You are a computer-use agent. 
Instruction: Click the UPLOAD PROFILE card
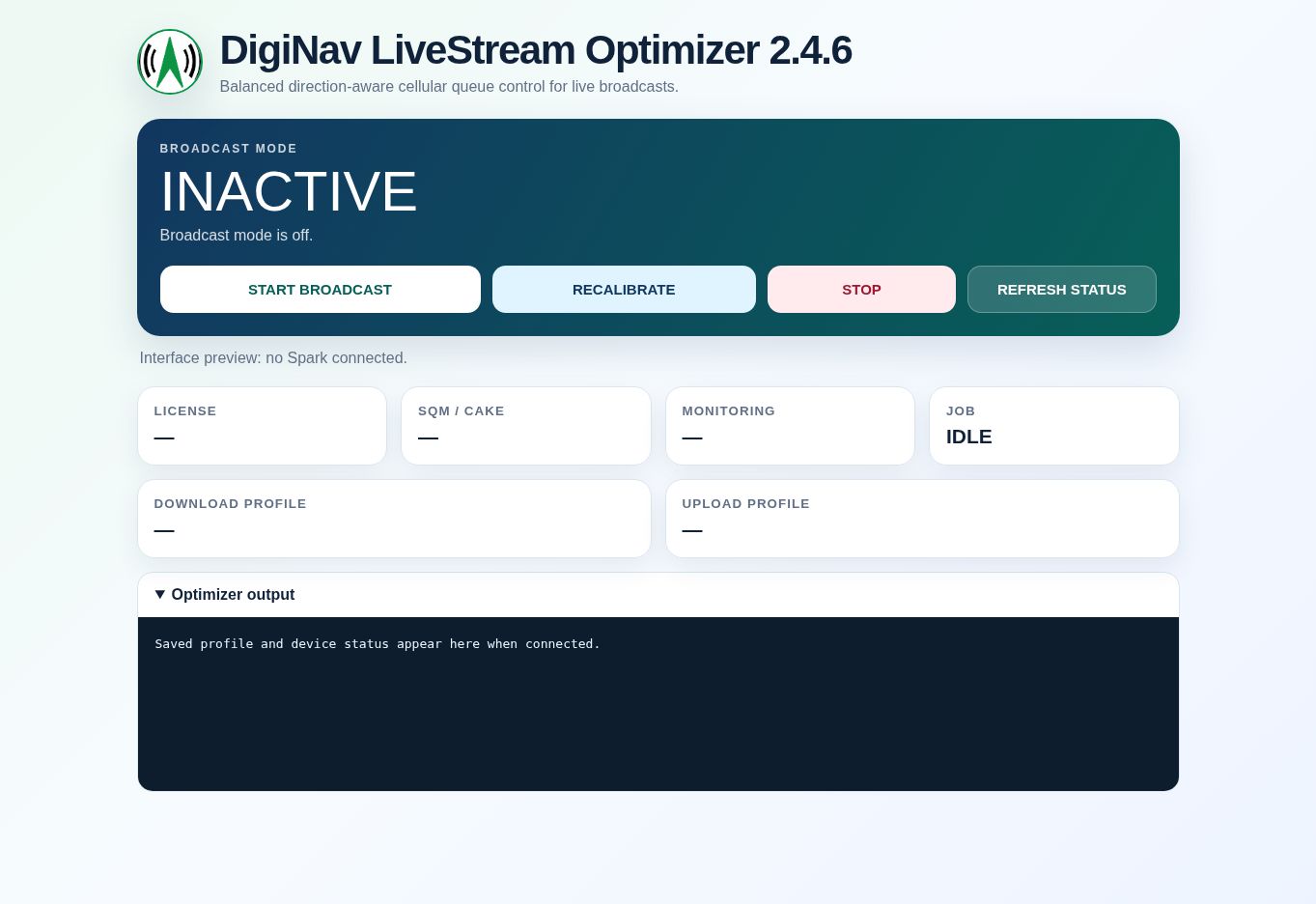[x=922, y=519]
